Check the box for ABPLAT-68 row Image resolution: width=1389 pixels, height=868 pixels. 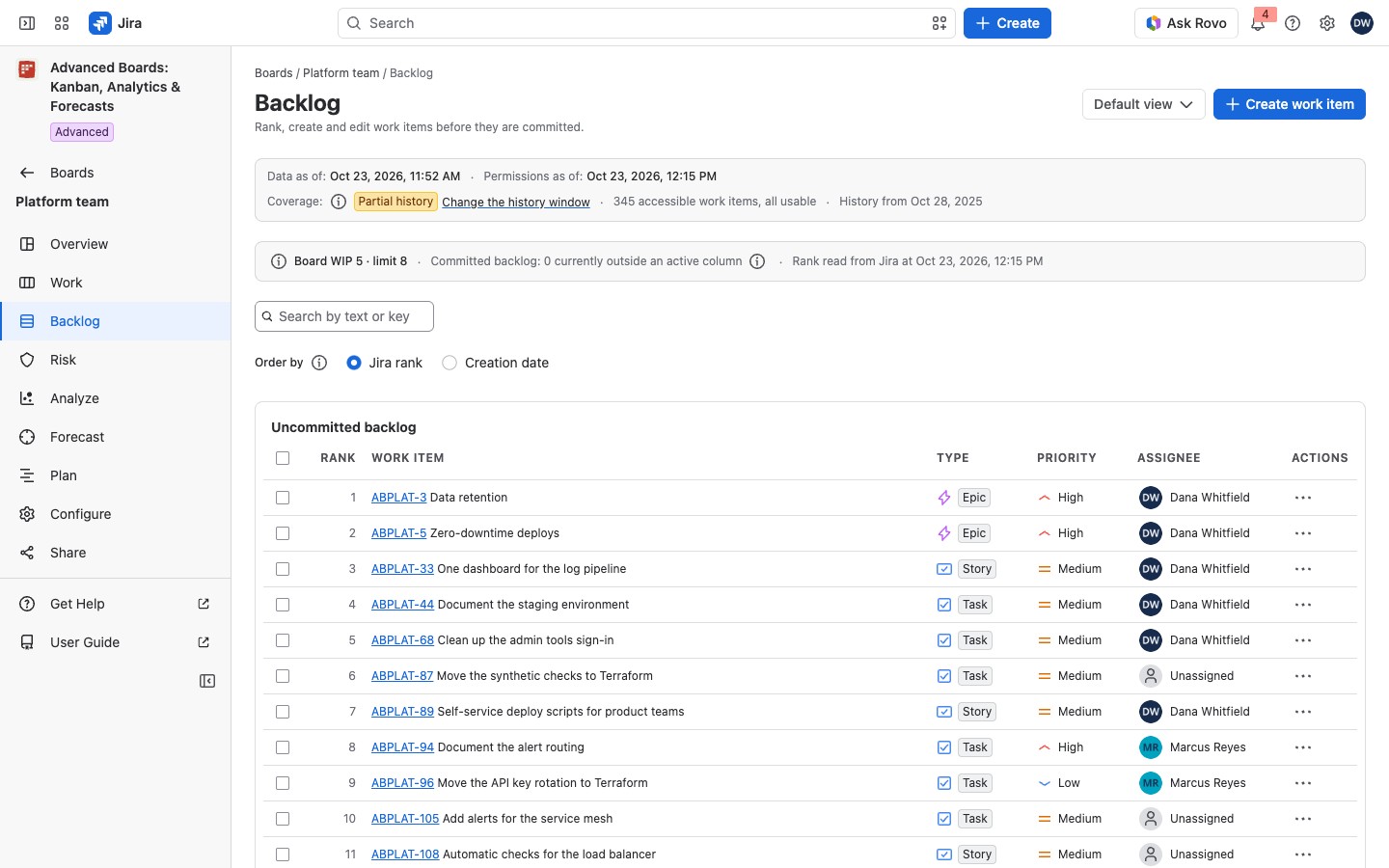pyautogui.click(x=283, y=640)
